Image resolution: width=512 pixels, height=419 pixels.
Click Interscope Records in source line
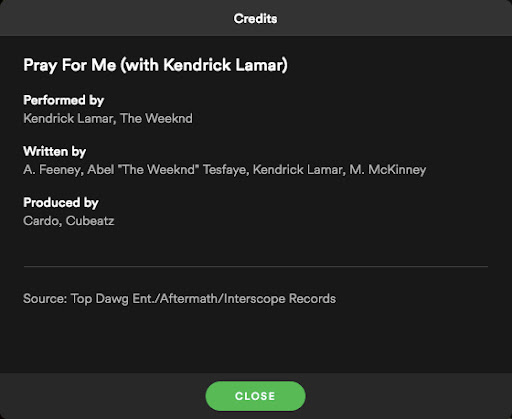[x=280, y=299]
